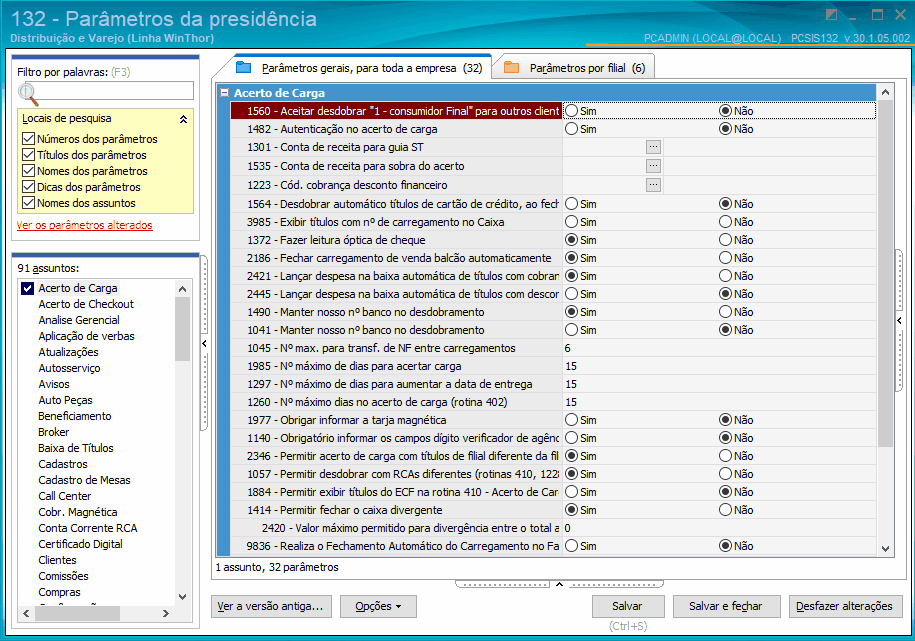Uncheck Títulos dos parâmetros checkbox
The height and width of the screenshot is (641, 915).
(x=28, y=155)
